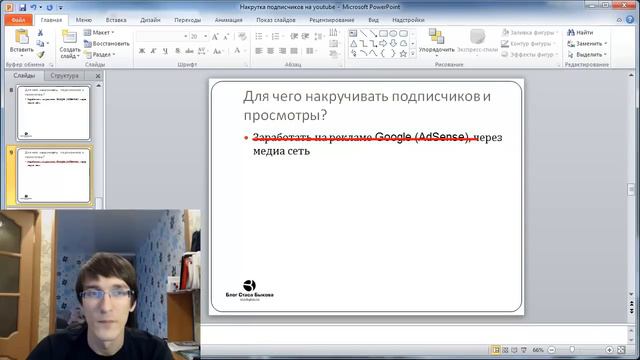
Task: Open the Section (Раздел) dropdown
Action: 100,54
